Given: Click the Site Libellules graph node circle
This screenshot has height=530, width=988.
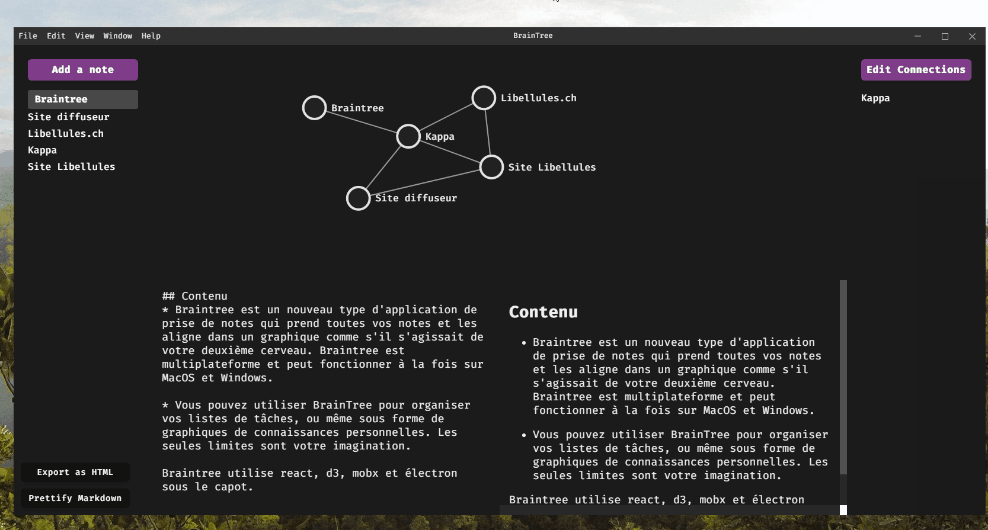Looking at the screenshot, I should [491, 167].
